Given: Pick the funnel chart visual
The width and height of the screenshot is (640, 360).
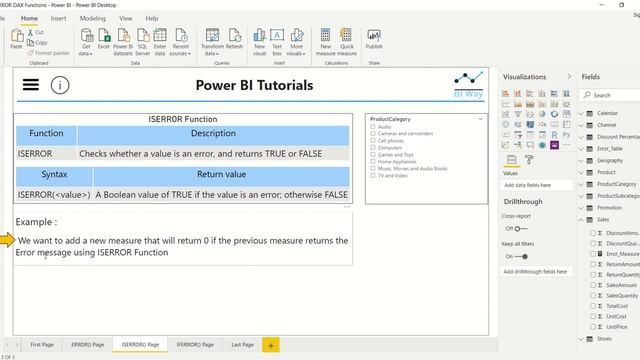Looking at the screenshot, I should pyautogui.click(x=518, y=114).
